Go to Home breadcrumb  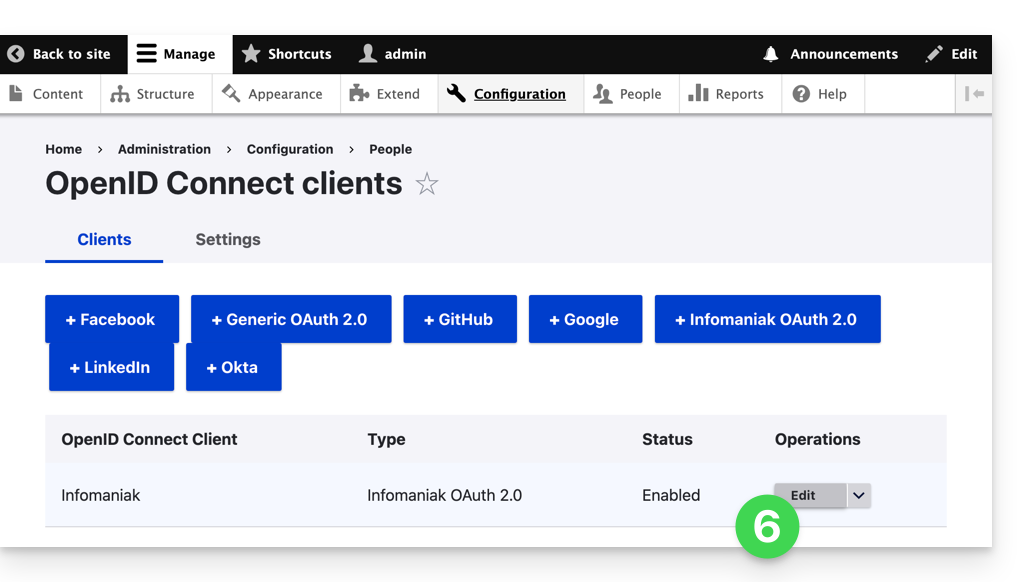point(64,149)
